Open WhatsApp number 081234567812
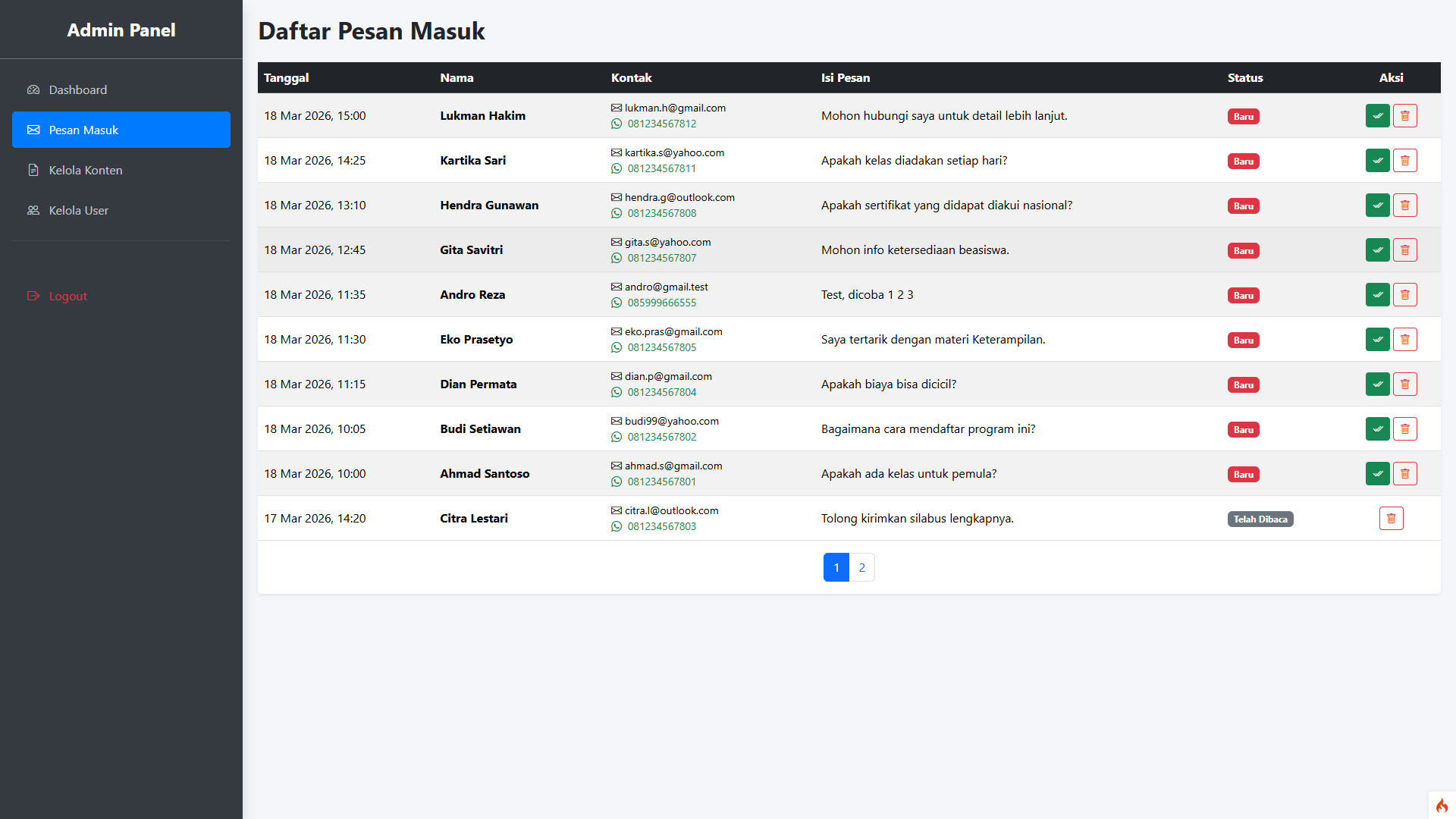Viewport: 1456px width, 819px height. (x=661, y=124)
